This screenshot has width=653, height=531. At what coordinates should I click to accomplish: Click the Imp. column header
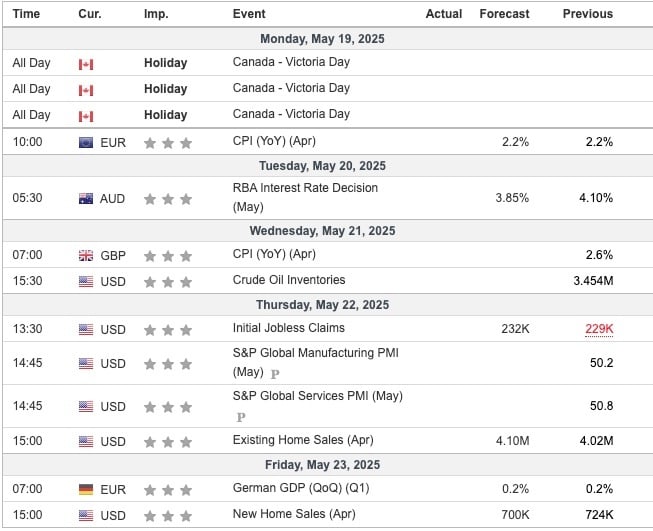click(156, 14)
